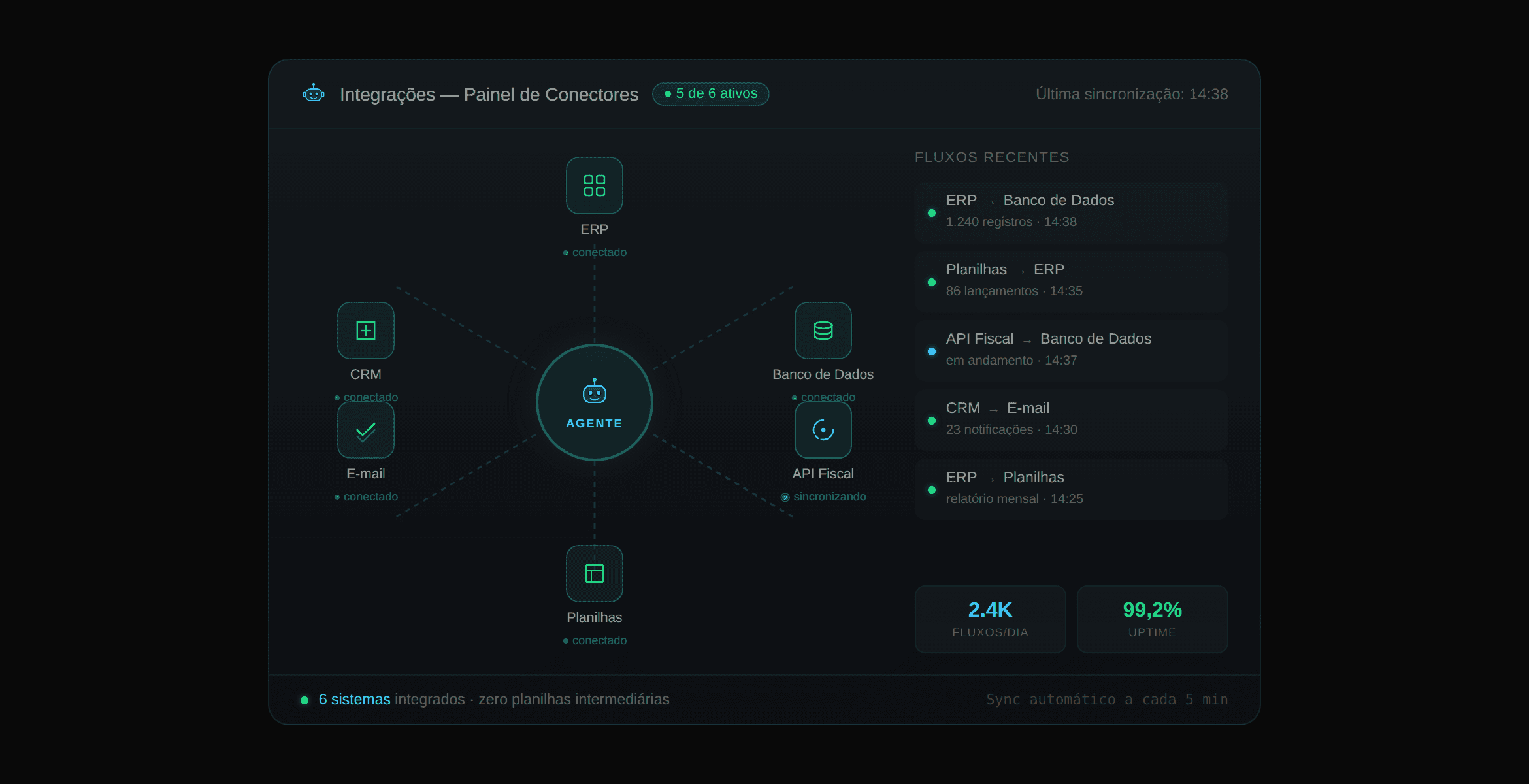
Task: Click the 'Última sincronização: 14:38' text
Action: coord(1131,94)
